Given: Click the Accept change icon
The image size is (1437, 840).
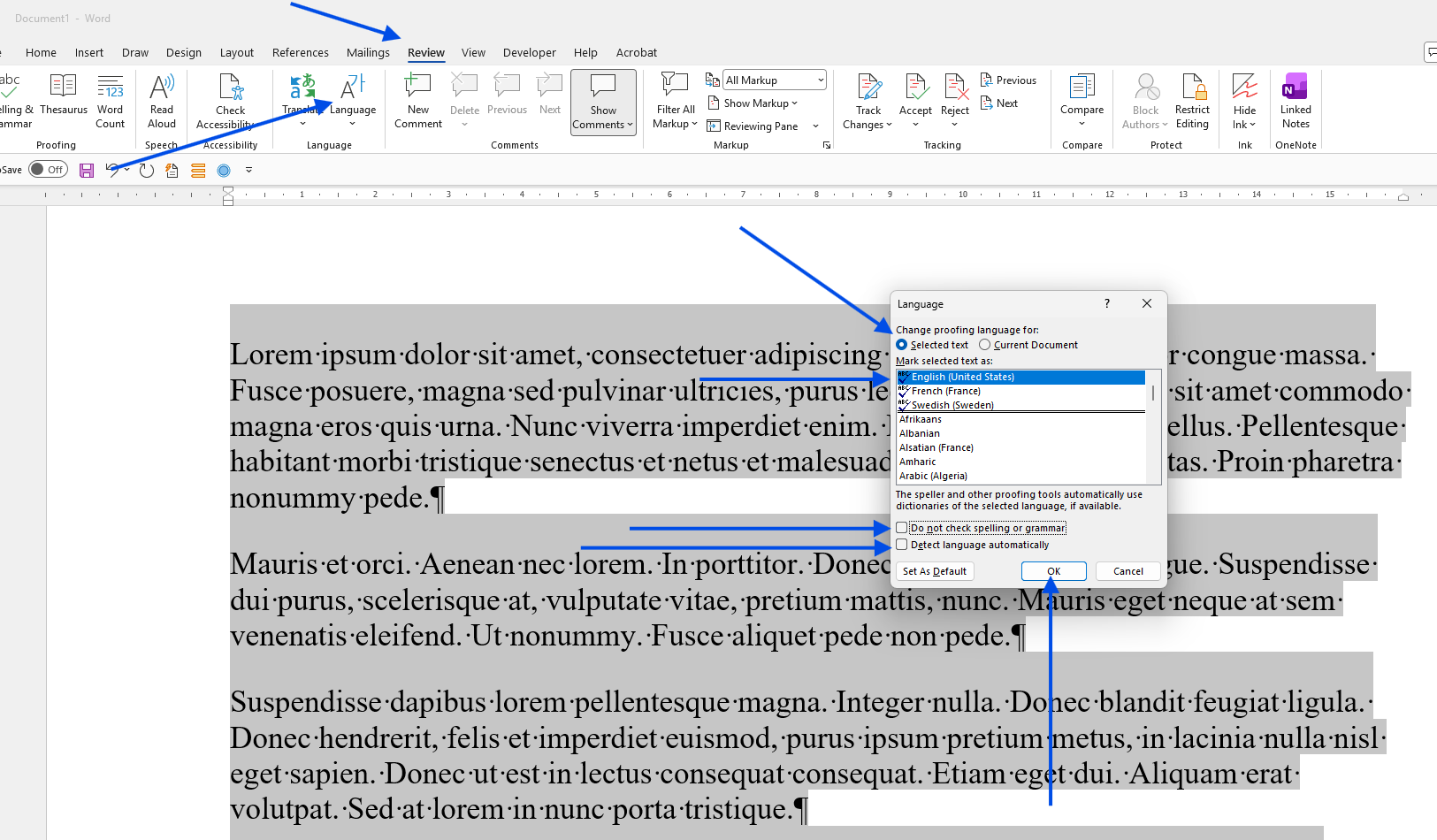Looking at the screenshot, I should click(915, 87).
